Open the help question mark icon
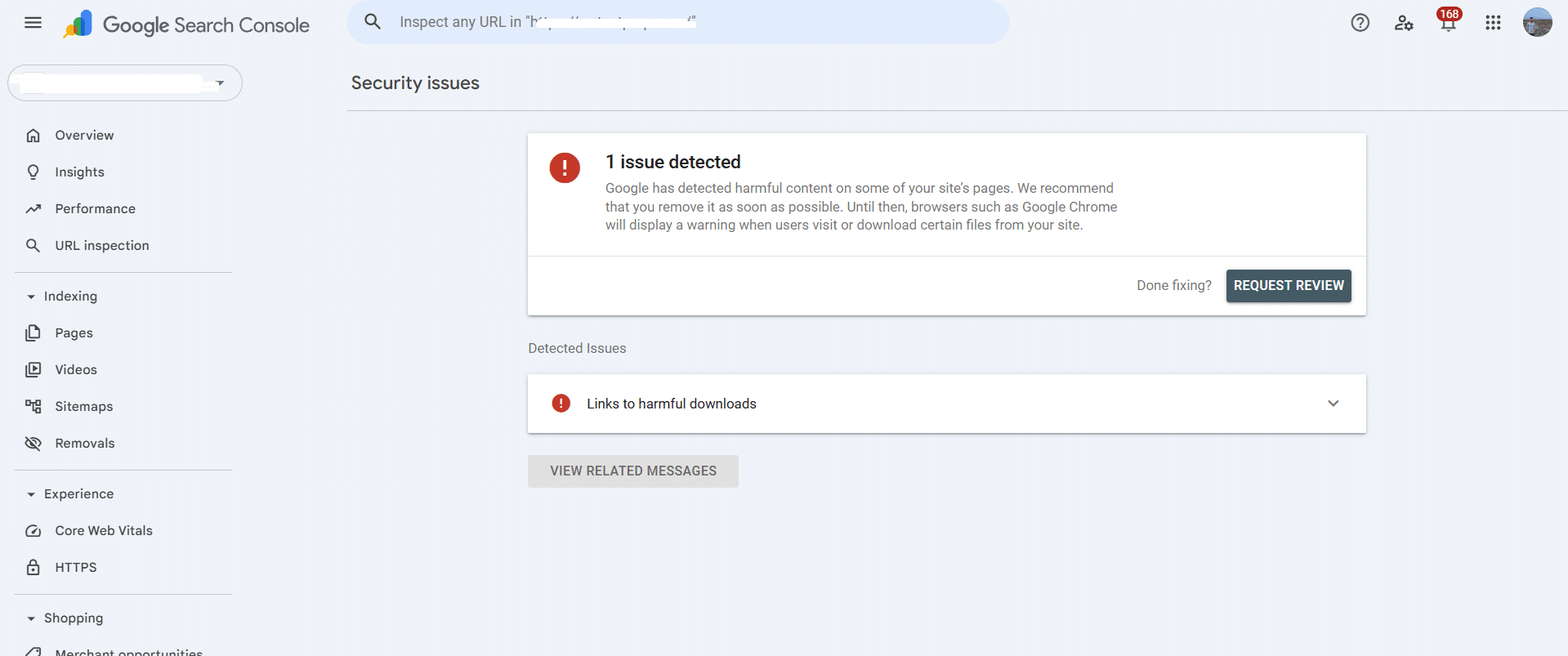This screenshot has height=656, width=1568. click(x=1360, y=23)
